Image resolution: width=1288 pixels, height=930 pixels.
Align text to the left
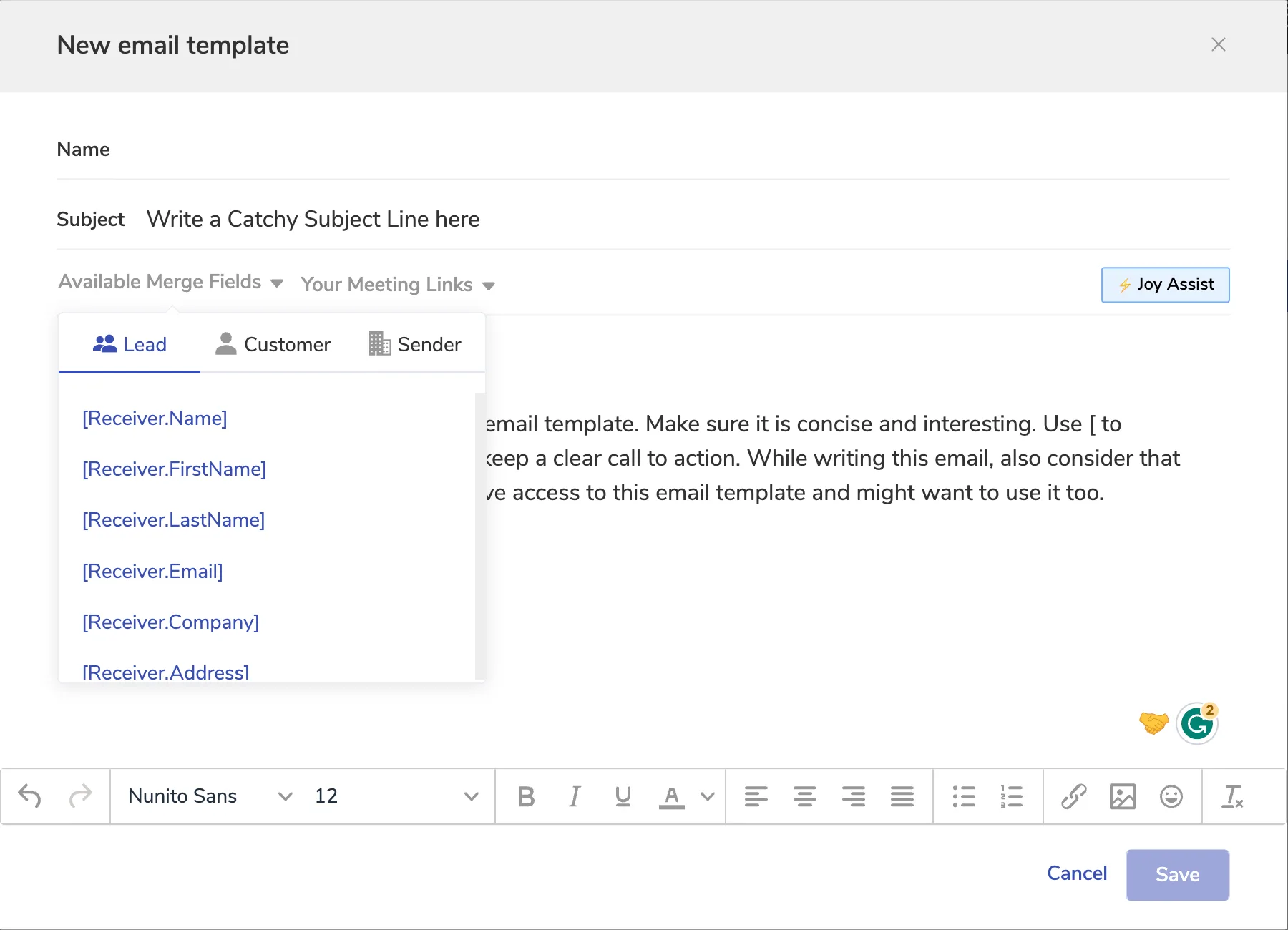click(x=756, y=796)
